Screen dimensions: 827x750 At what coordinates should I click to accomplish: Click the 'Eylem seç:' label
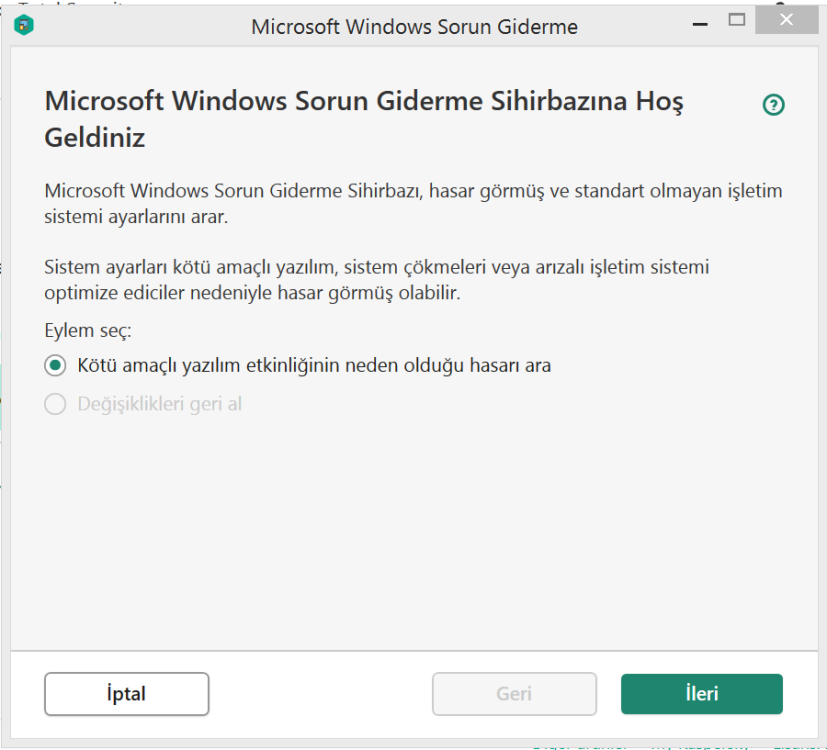88,331
